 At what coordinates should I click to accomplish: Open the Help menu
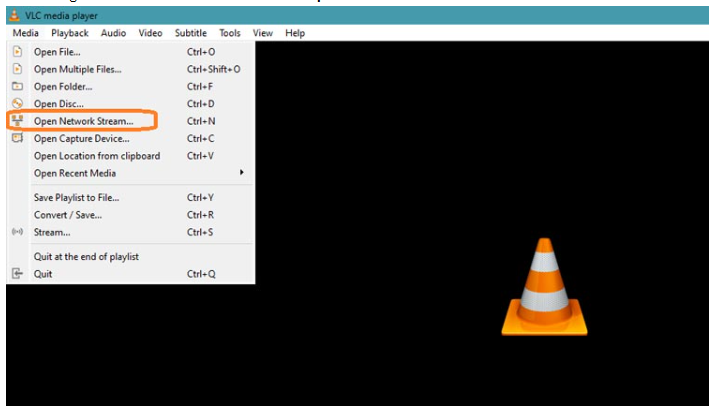(295, 33)
